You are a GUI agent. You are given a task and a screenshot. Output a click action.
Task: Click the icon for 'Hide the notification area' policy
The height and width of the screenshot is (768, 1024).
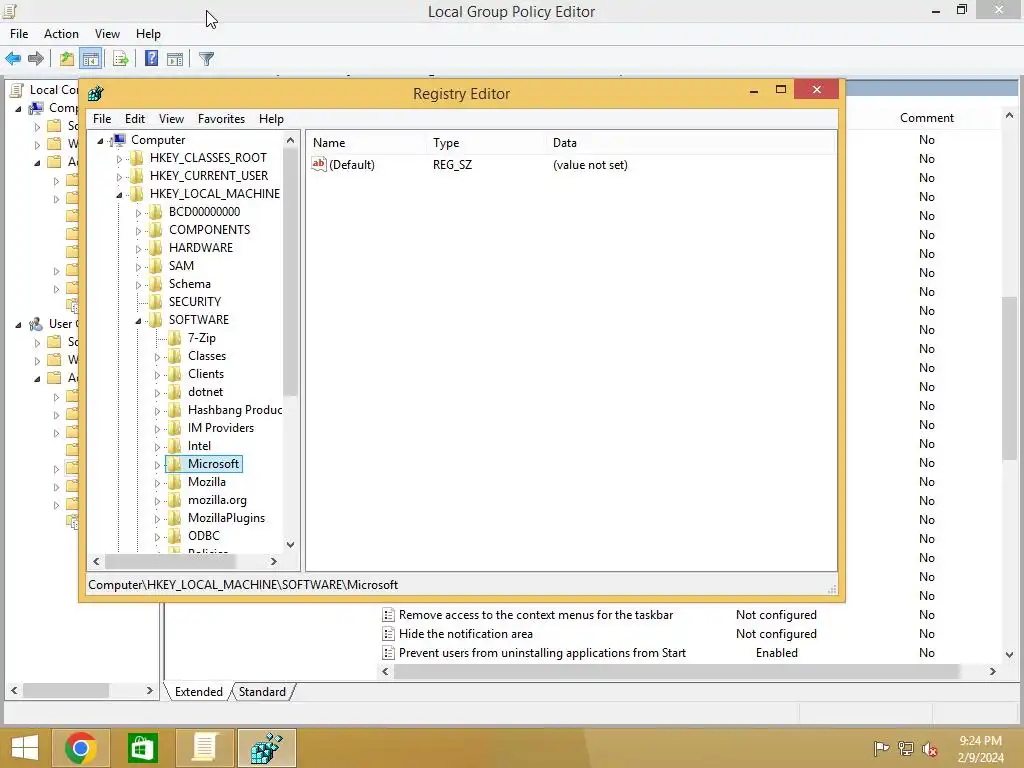(x=388, y=633)
